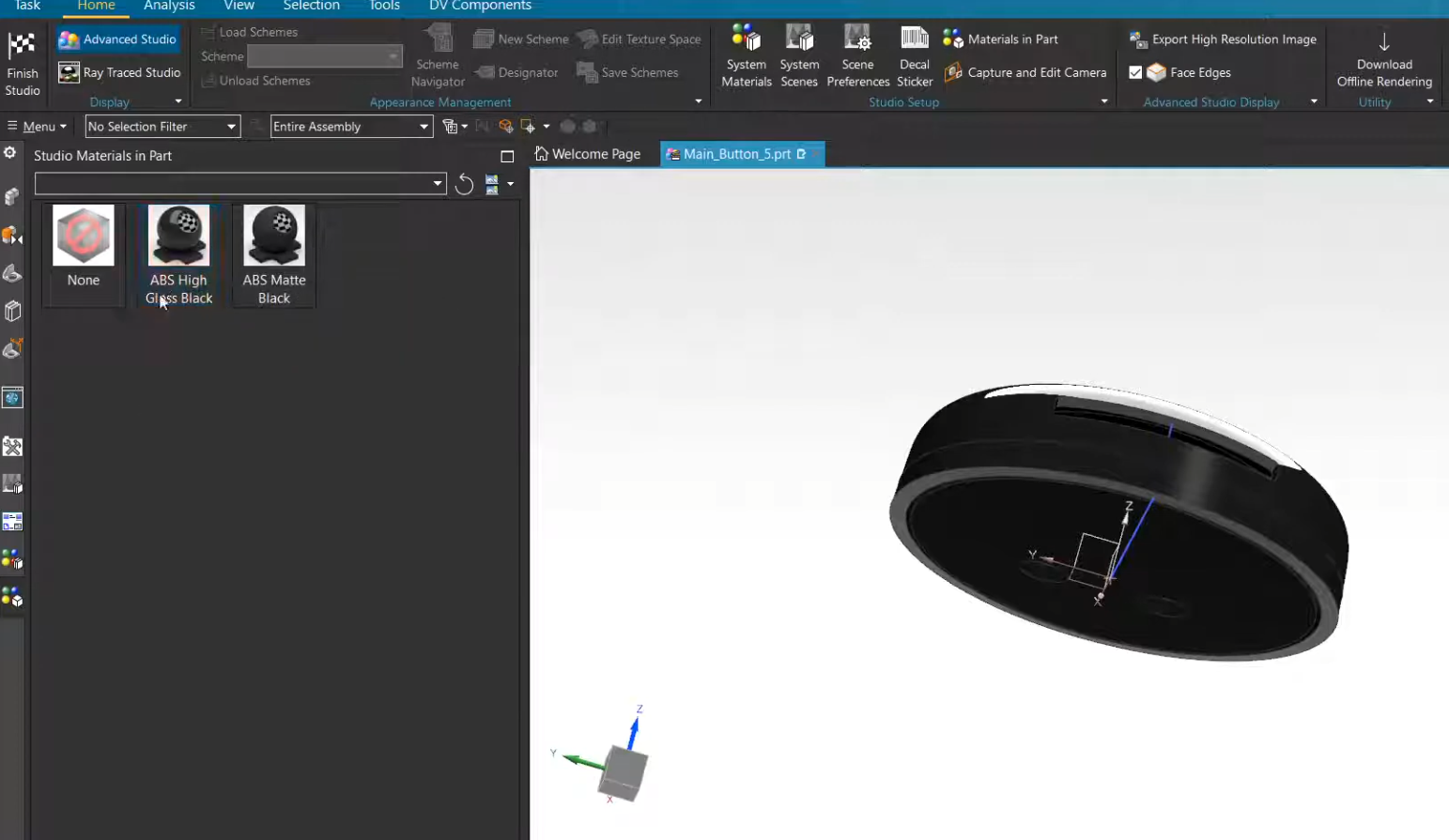
Task: Switch to the Welcome Page tab
Action: [588, 154]
